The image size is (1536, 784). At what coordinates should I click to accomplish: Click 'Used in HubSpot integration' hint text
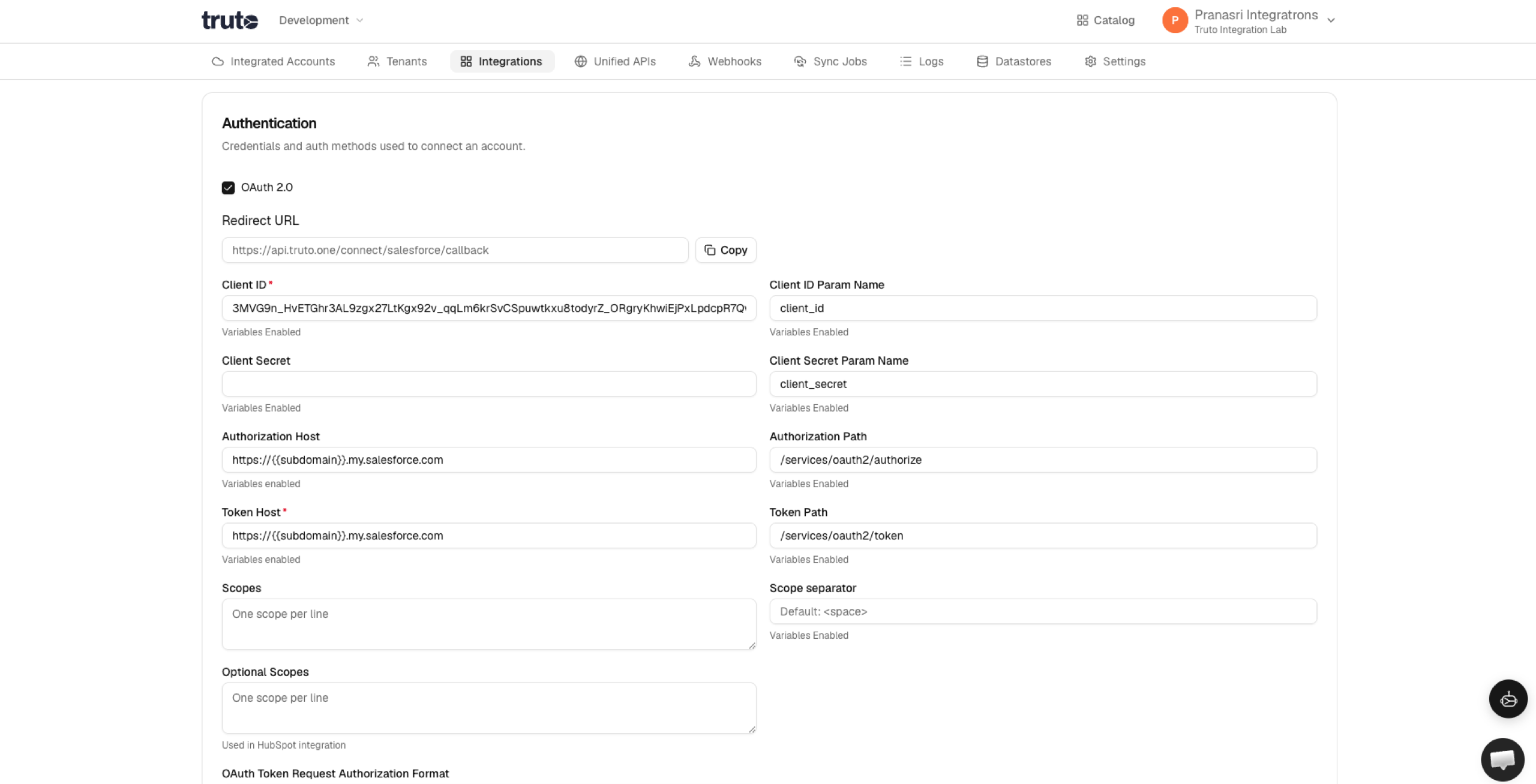pyautogui.click(x=284, y=745)
